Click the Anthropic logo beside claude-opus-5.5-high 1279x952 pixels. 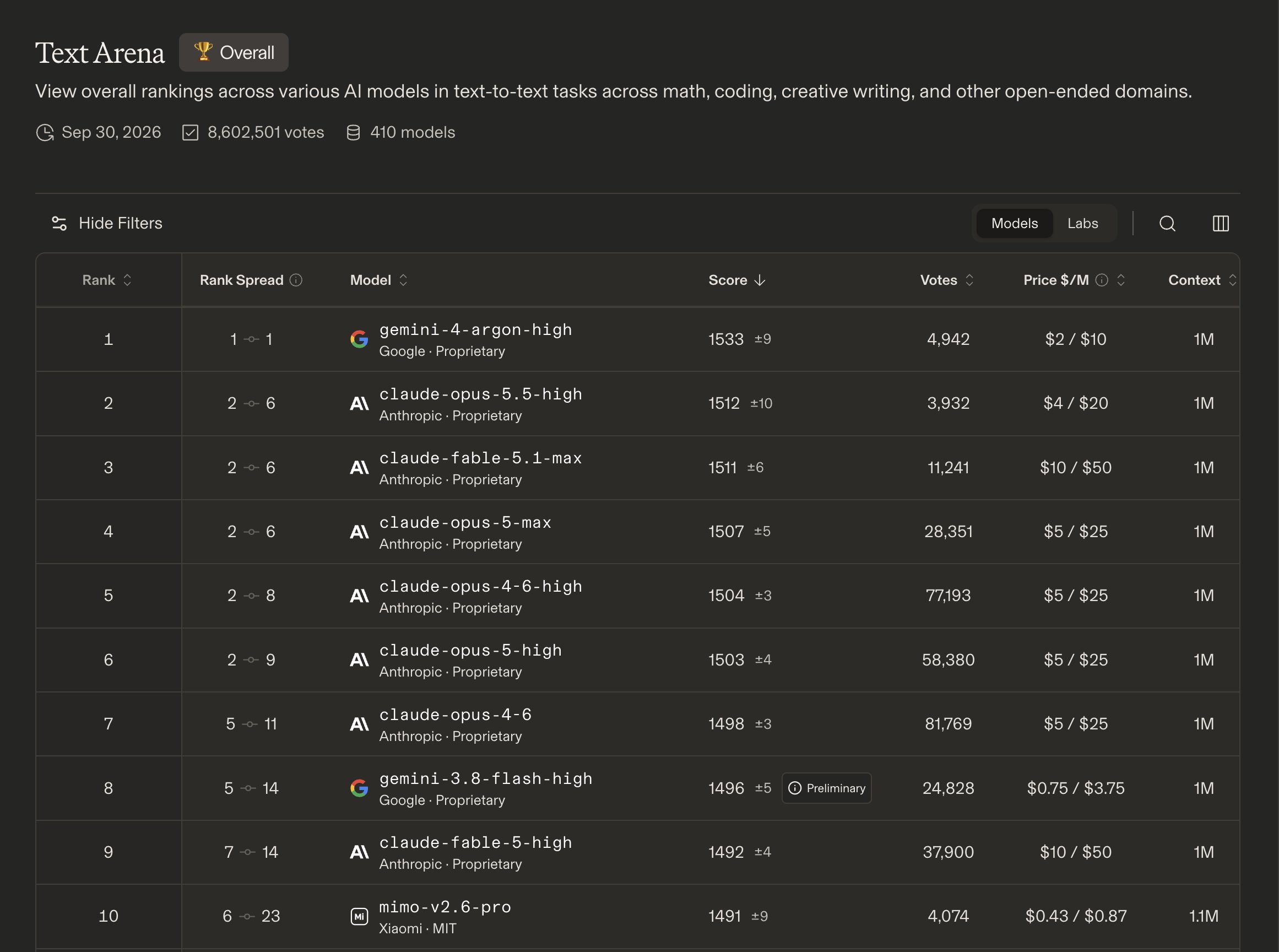point(359,403)
